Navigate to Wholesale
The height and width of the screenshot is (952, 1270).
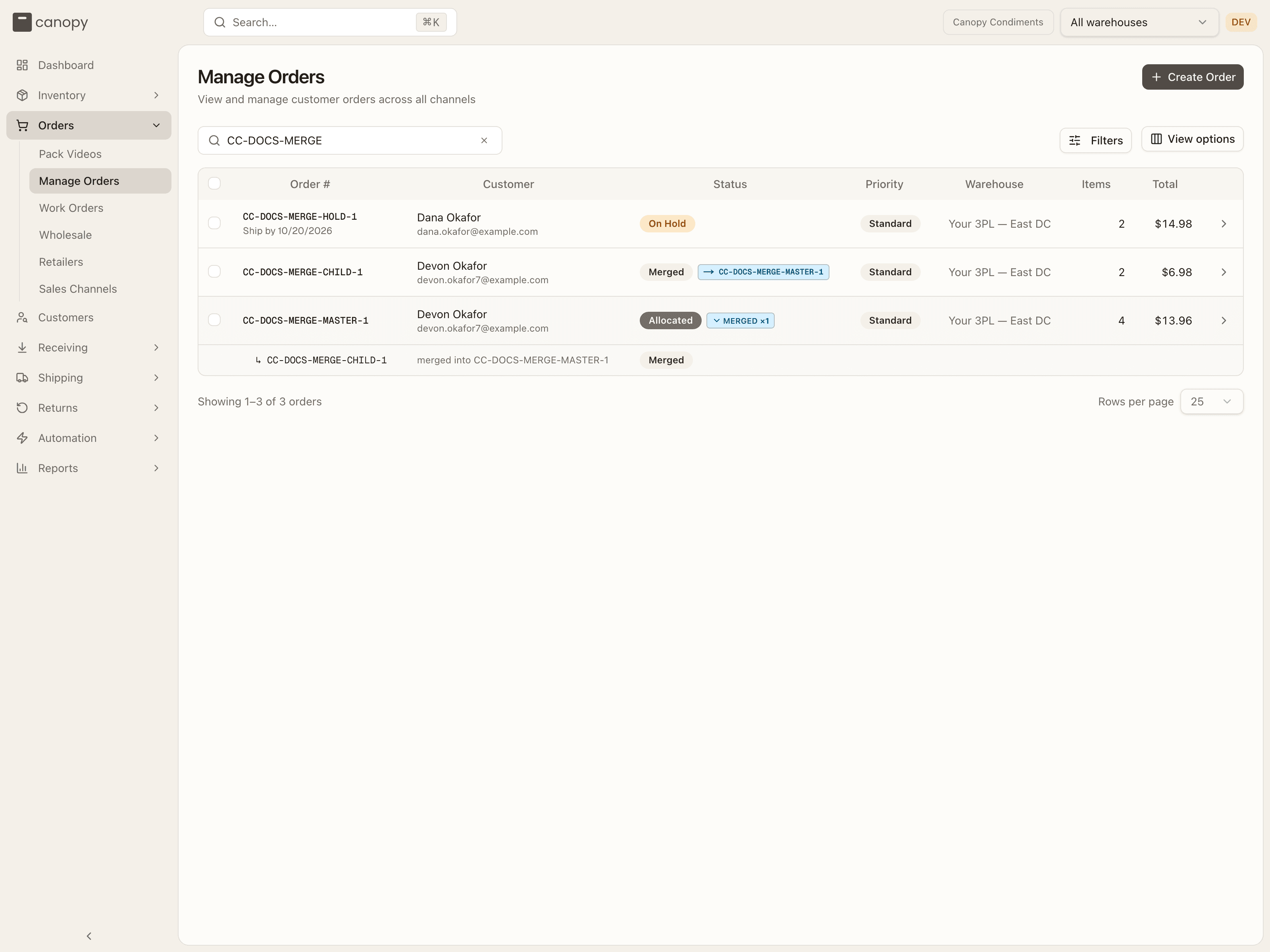tap(100, 235)
